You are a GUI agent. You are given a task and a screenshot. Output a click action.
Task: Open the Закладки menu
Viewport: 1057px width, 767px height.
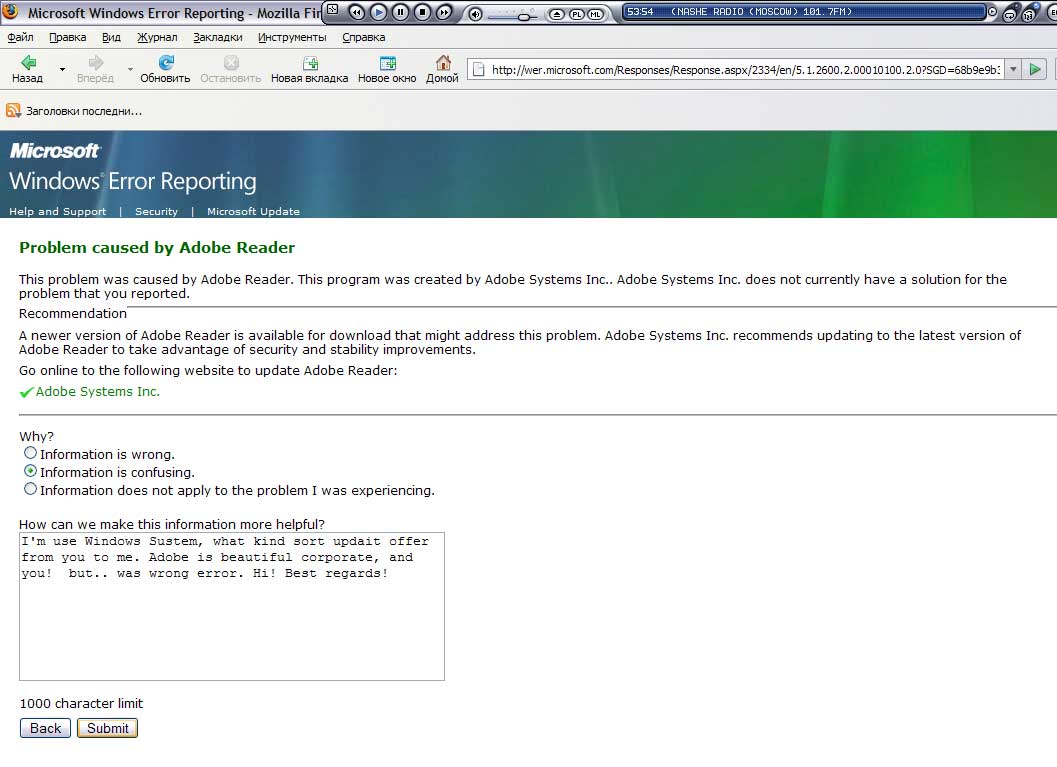click(x=218, y=37)
